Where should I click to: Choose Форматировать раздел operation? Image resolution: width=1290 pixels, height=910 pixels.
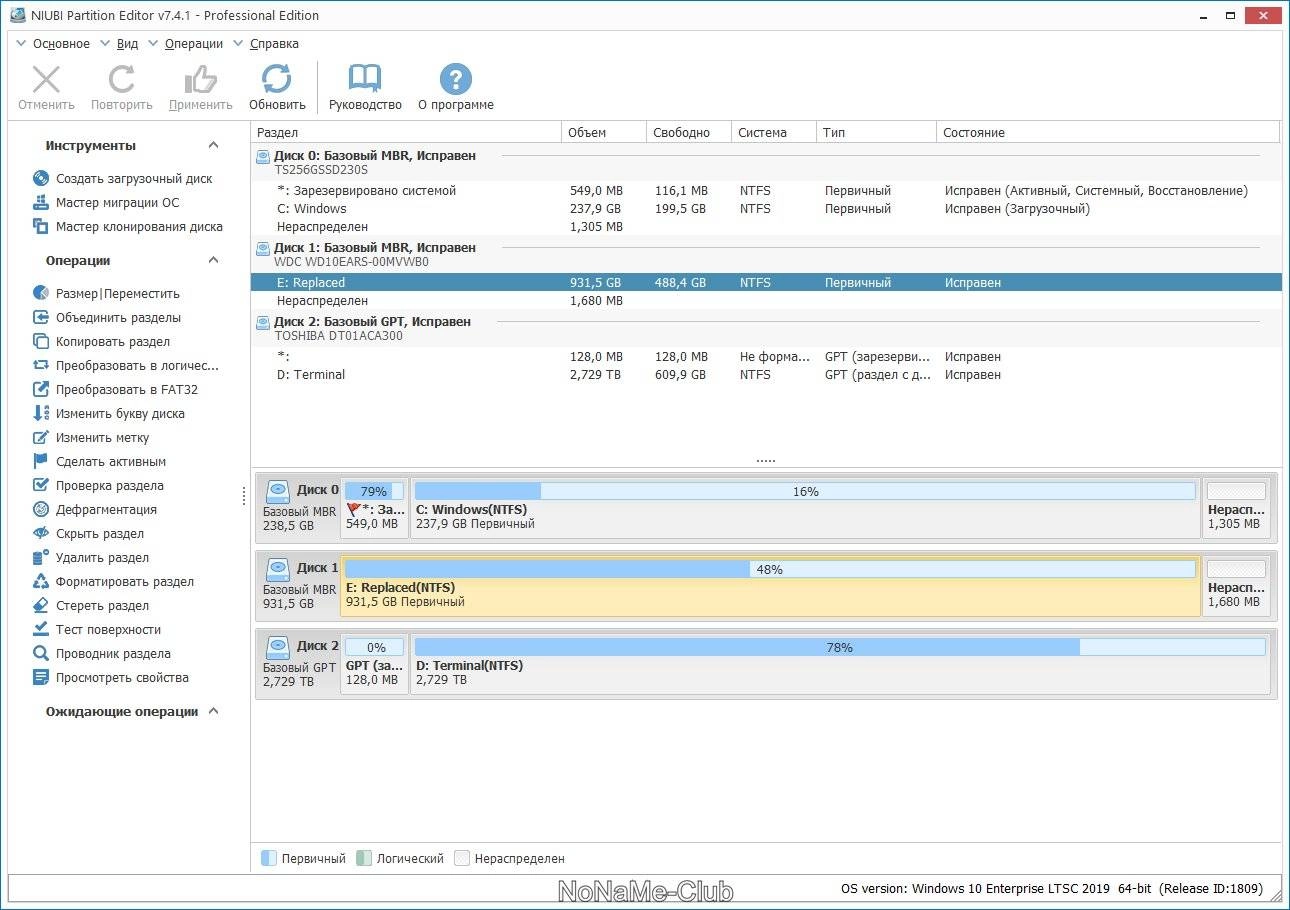pyautogui.click(x=113, y=582)
